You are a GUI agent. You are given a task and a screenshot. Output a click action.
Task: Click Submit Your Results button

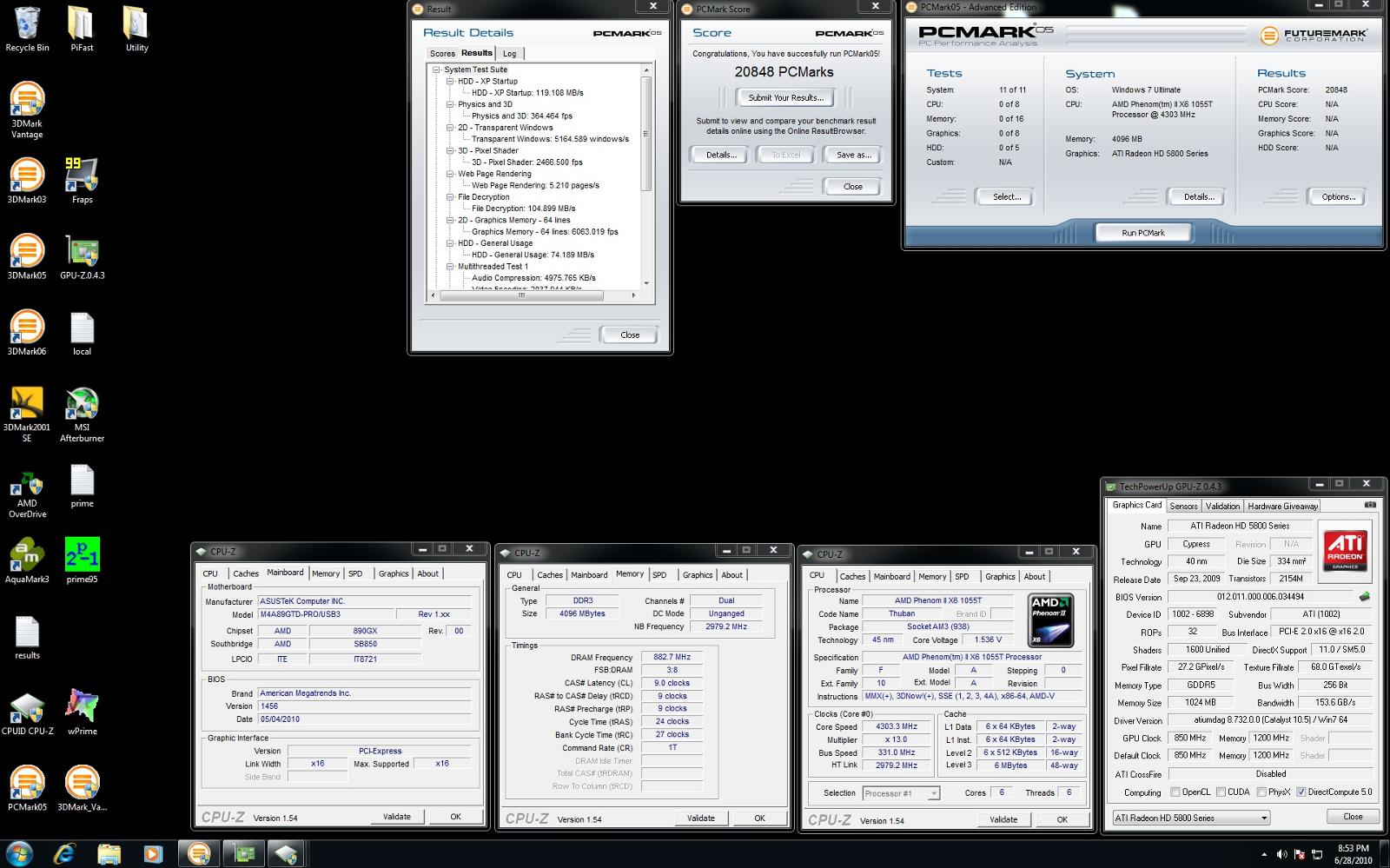pos(786,97)
